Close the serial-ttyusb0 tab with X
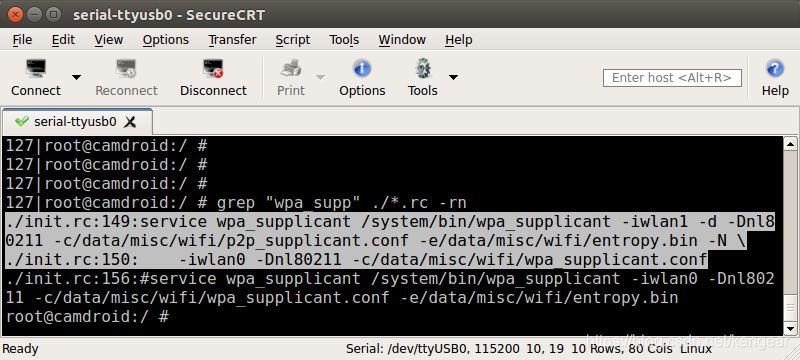This screenshot has width=800, height=360. [x=130, y=122]
